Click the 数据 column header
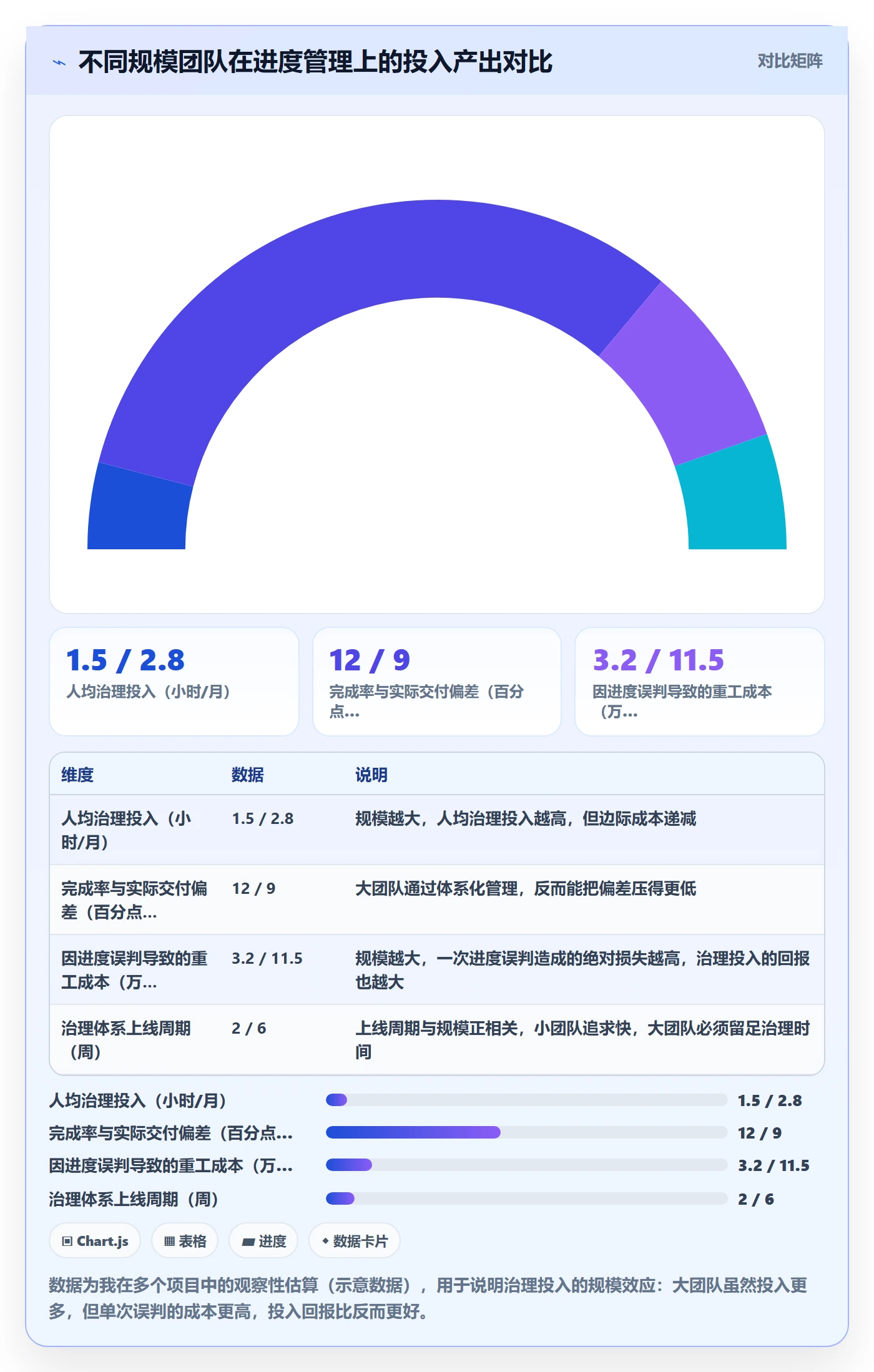This screenshot has width=874, height=1372. pos(248,775)
